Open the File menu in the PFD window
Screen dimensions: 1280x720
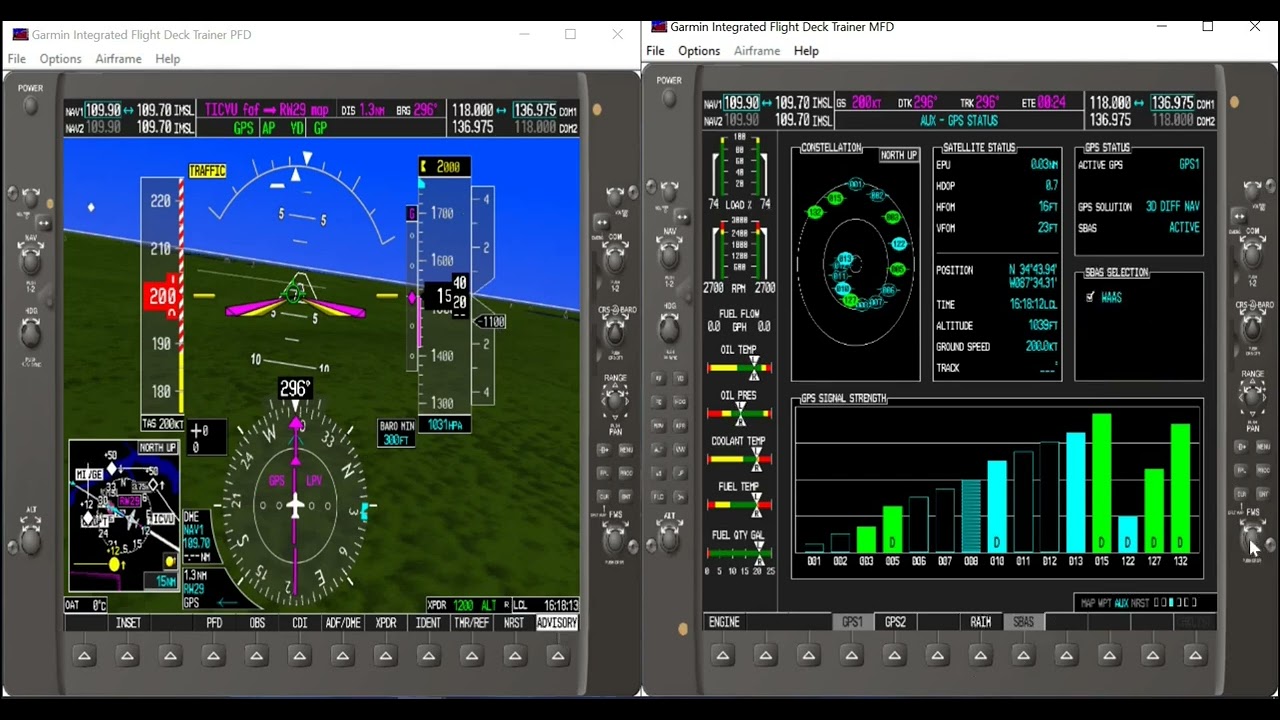pyautogui.click(x=17, y=59)
